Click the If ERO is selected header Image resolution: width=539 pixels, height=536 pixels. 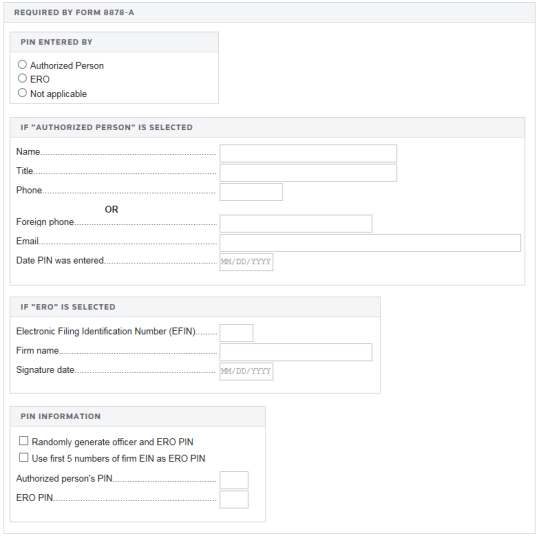(68, 307)
